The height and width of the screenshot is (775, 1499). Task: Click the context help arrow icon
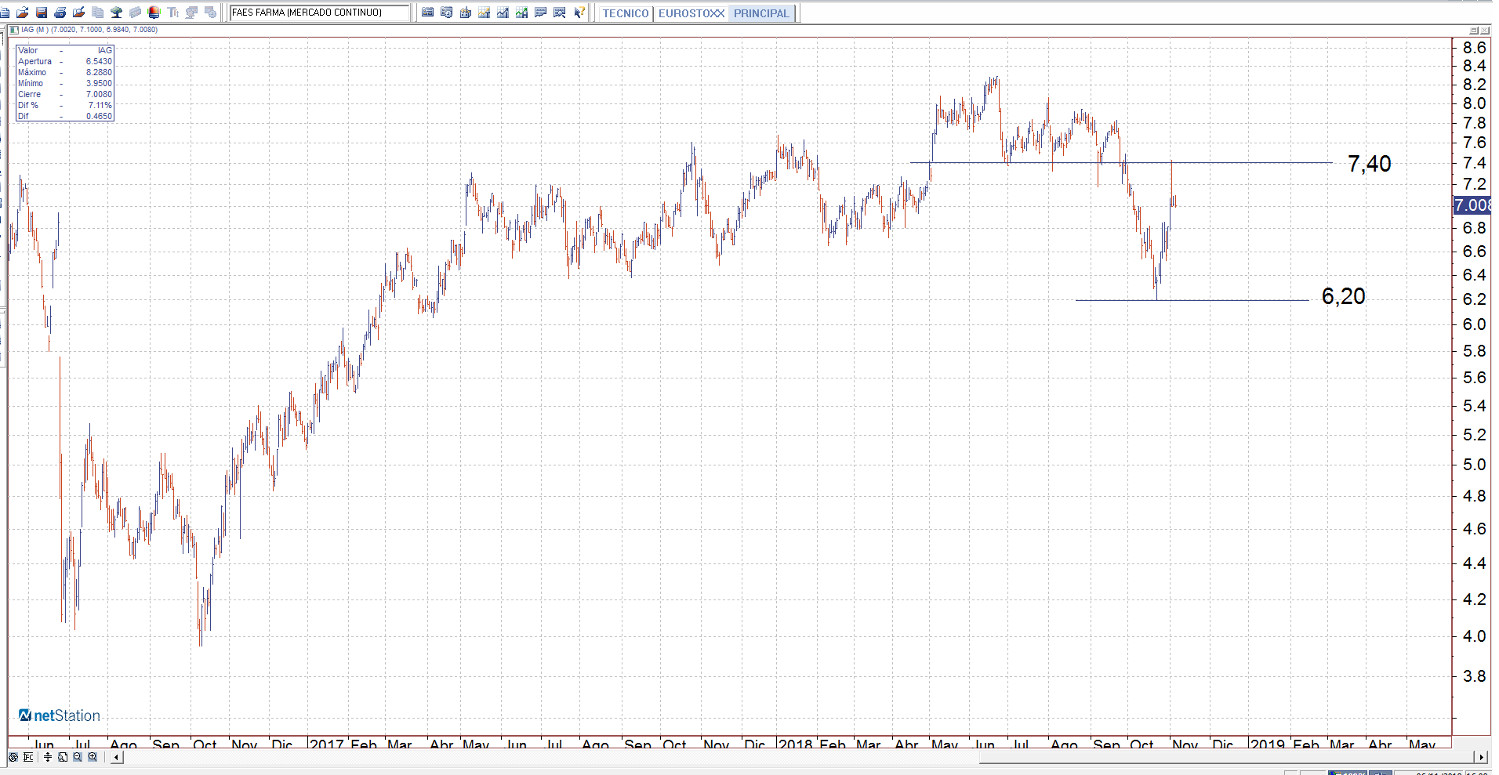pyautogui.click(x=579, y=13)
